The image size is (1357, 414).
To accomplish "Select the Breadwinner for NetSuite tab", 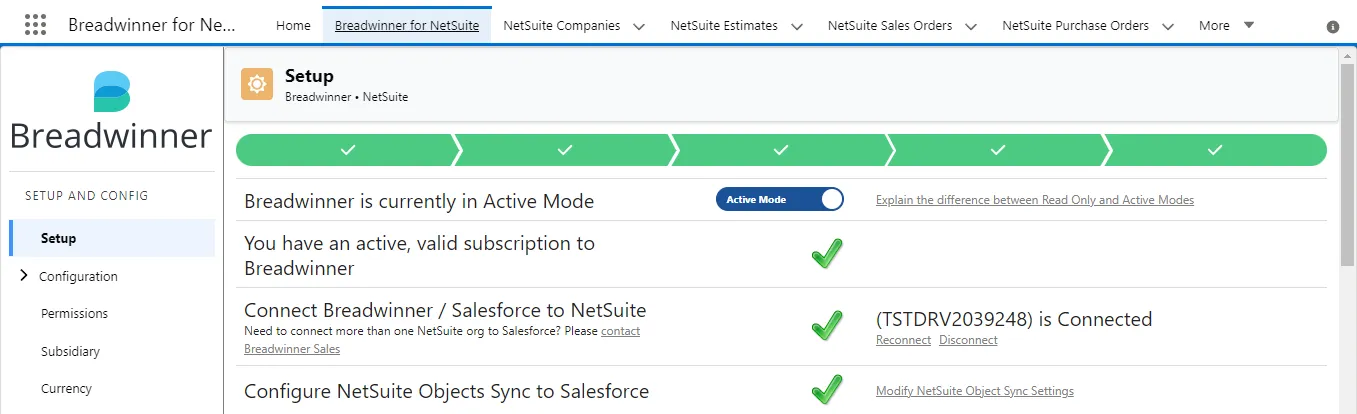I will [407, 25].
